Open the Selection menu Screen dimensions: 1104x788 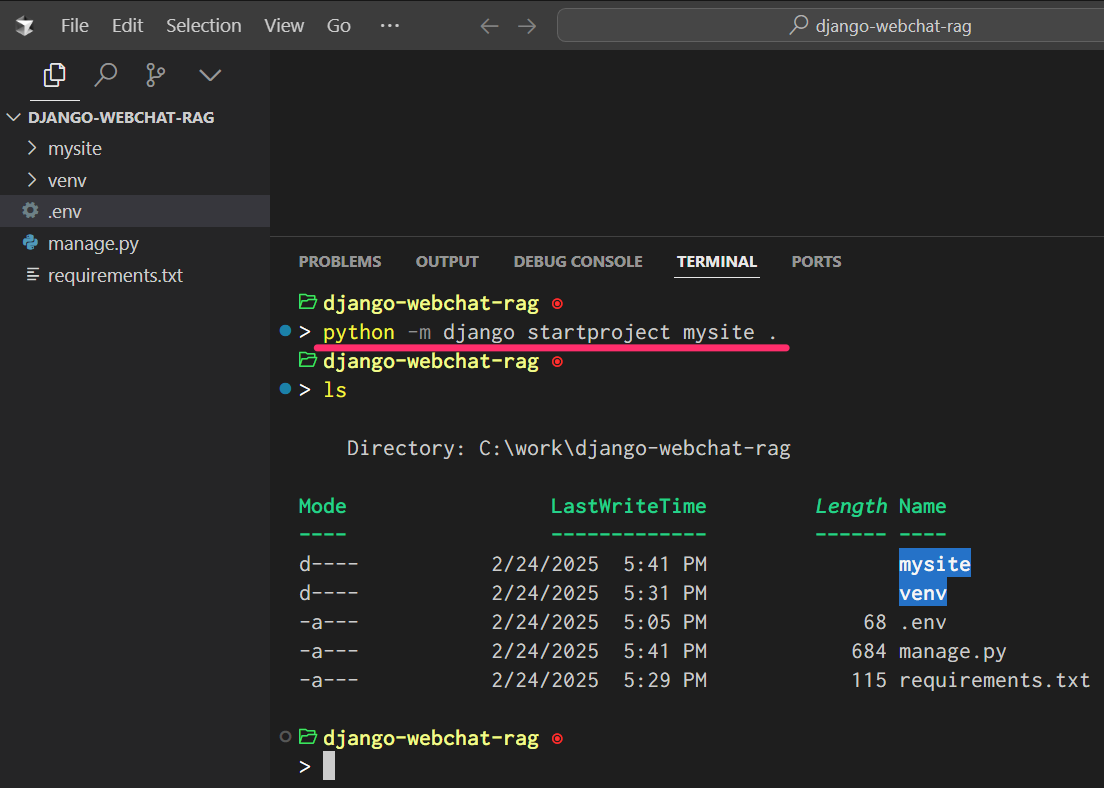(203, 26)
